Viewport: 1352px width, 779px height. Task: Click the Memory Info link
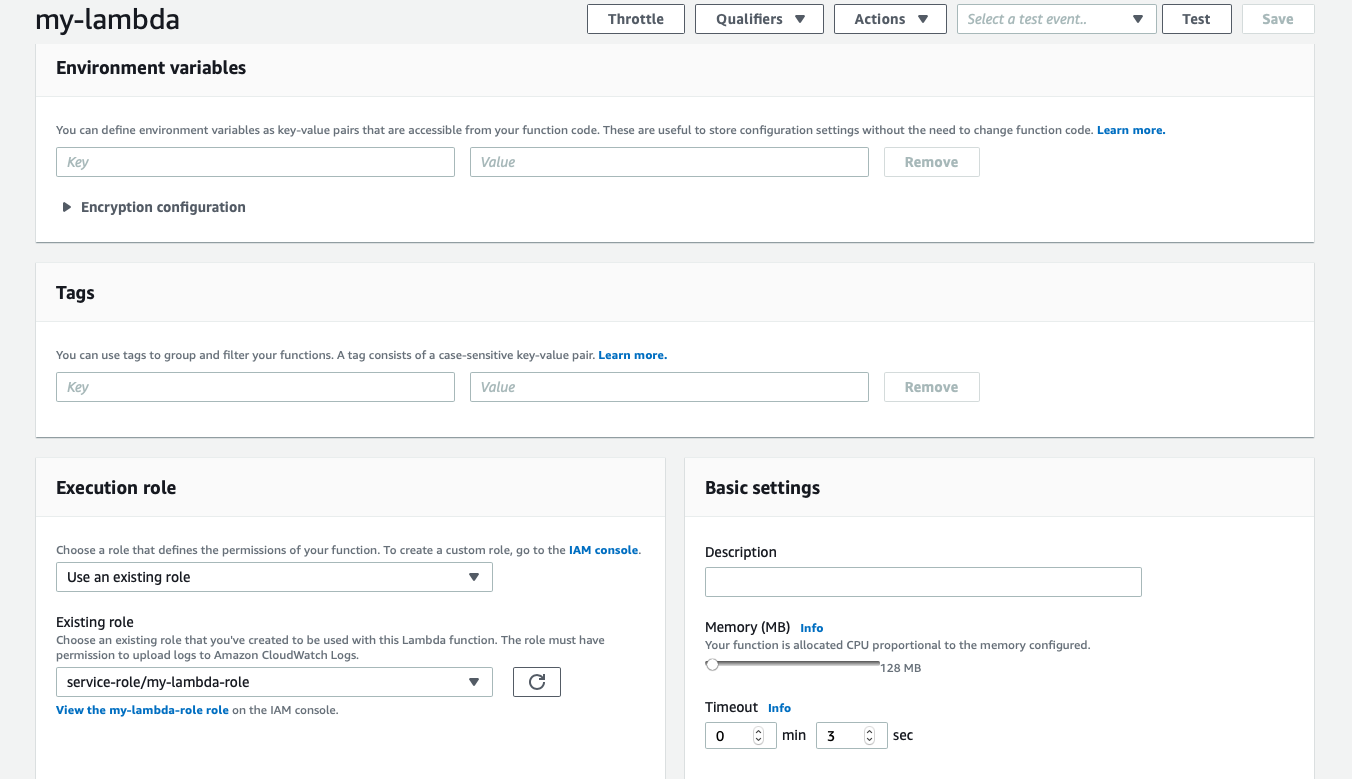click(811, 628)
